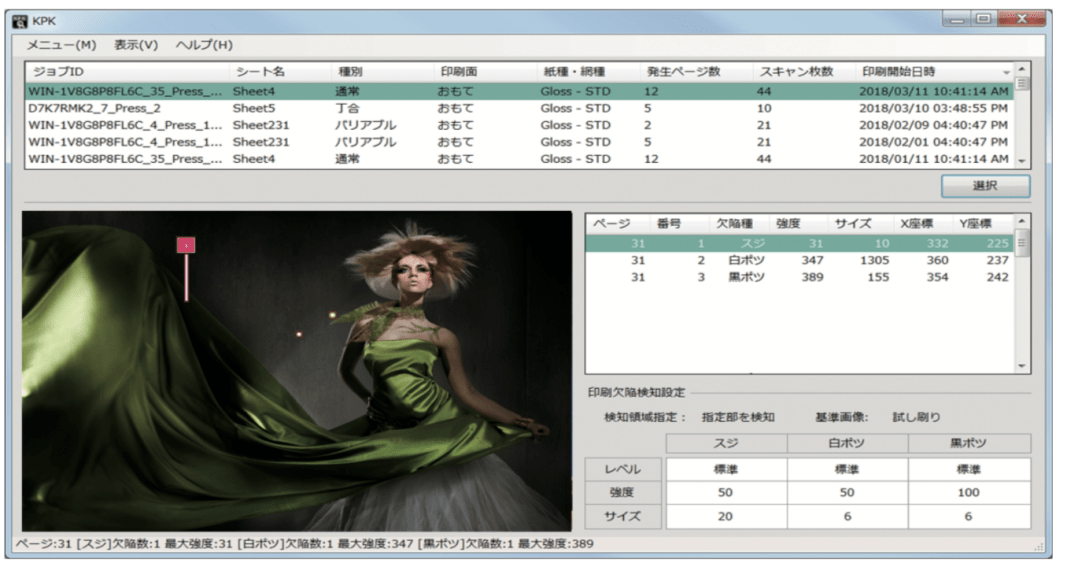Click job list scrollbar up arrow
This screenshot has width=1067, height=567.
coord(1021,69)
